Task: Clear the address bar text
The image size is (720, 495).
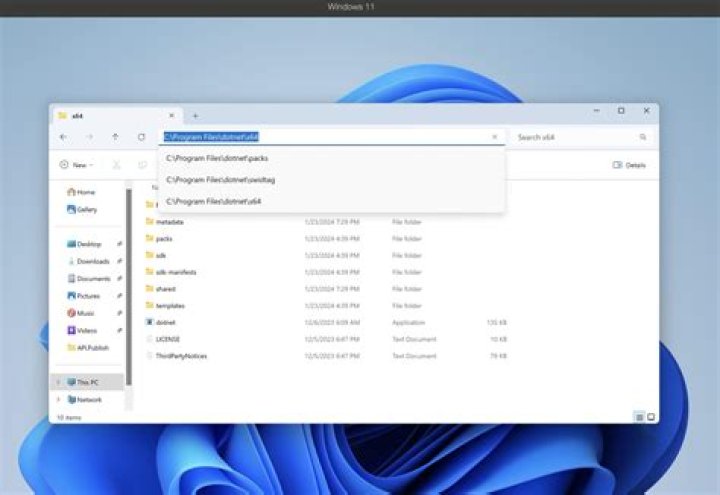Action: pos(495,137)
